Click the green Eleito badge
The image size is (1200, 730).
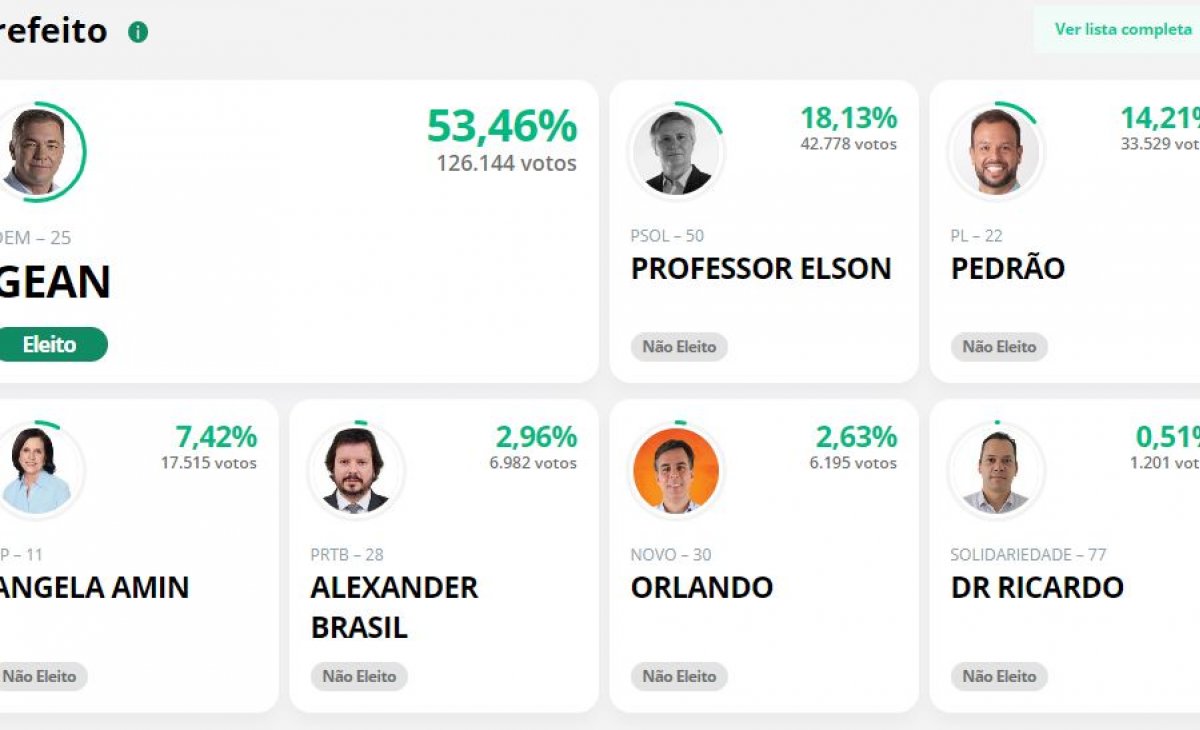tap(50, 345)
